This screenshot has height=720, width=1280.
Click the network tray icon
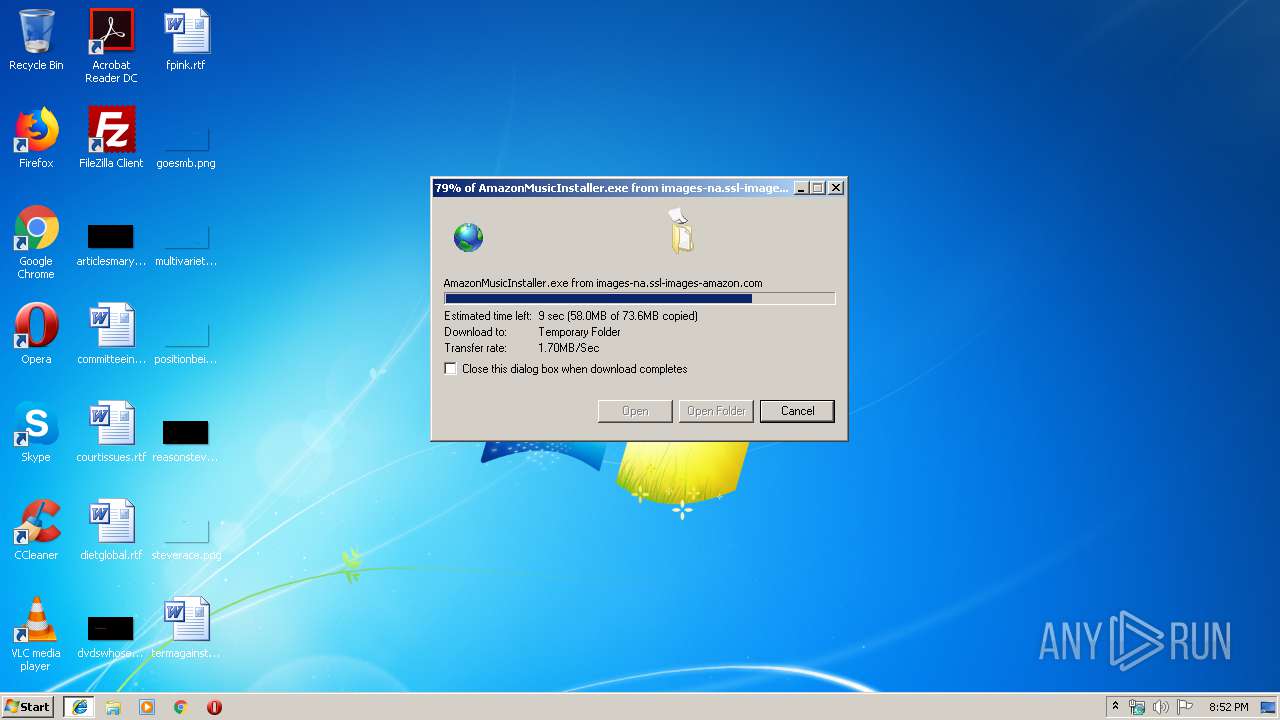(1137, 707)
